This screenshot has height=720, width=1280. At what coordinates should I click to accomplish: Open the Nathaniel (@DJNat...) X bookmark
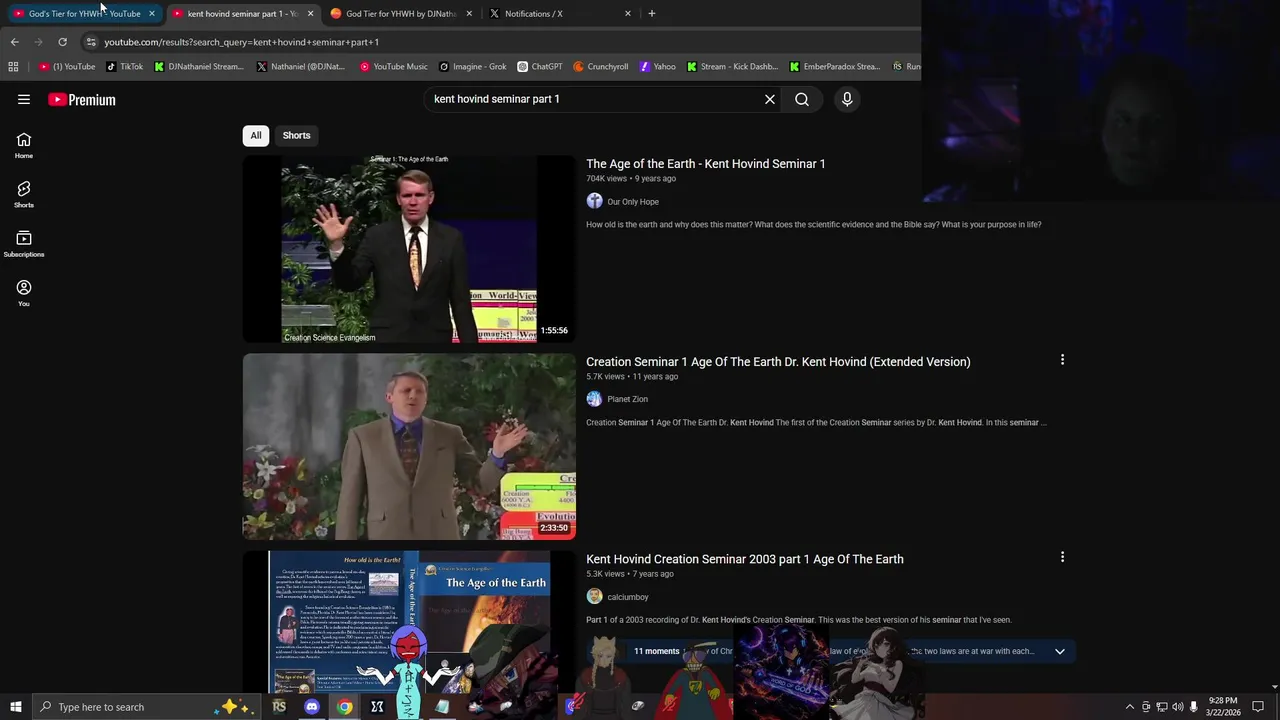point(301,67)
